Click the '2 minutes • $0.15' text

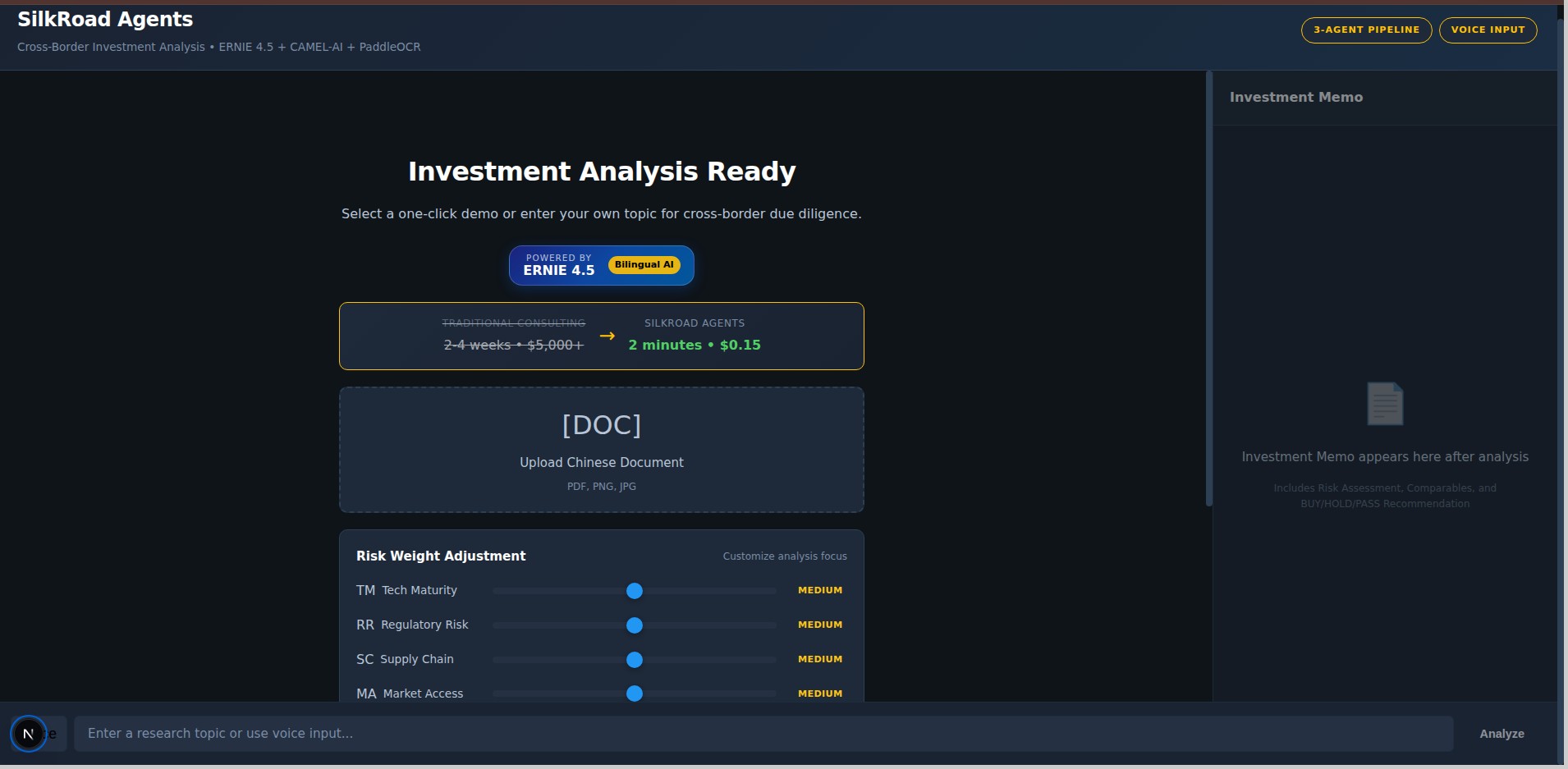695,345
